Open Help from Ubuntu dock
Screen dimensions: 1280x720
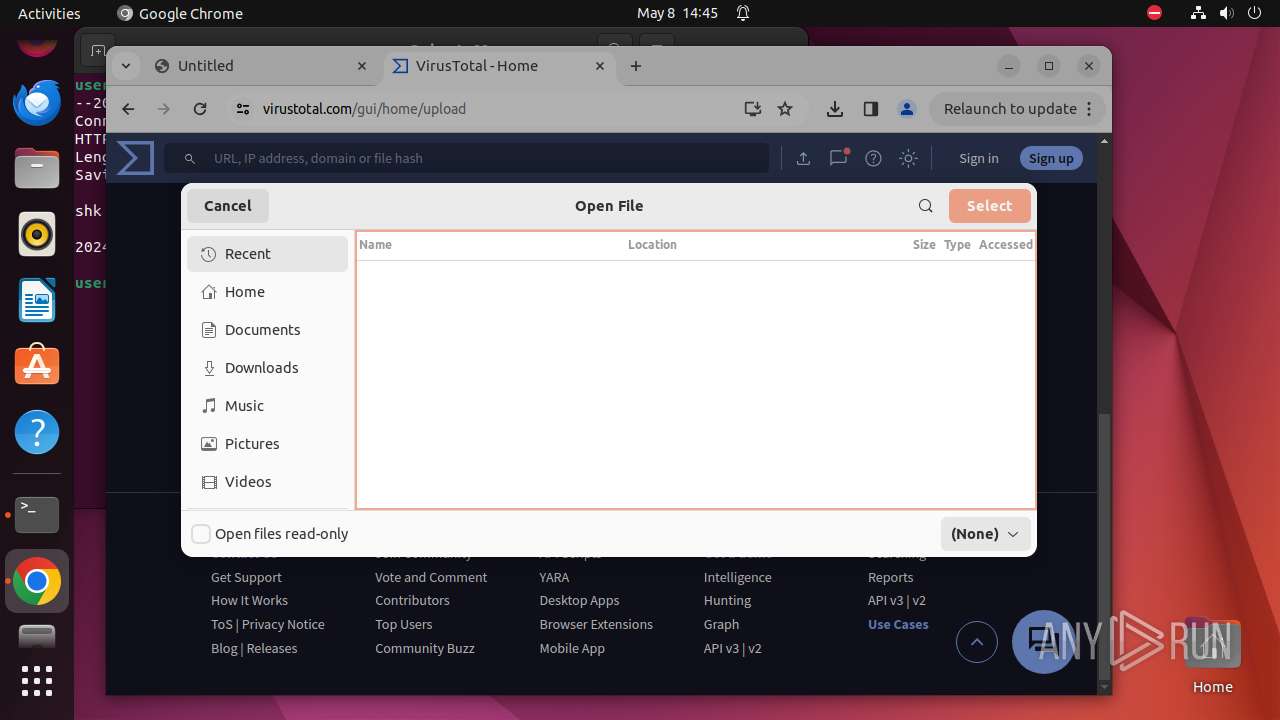[37, 432]
